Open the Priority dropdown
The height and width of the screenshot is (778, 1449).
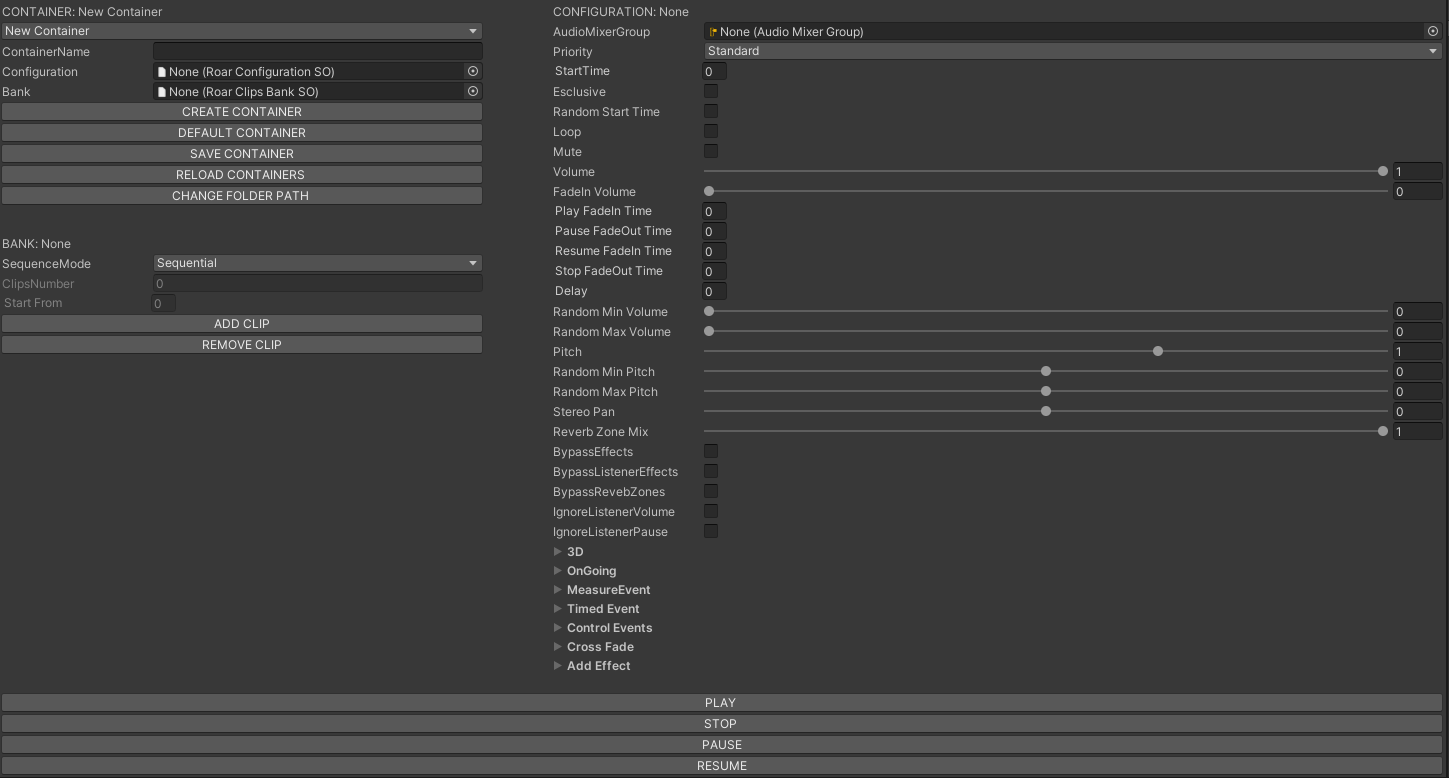(1070, 51)
